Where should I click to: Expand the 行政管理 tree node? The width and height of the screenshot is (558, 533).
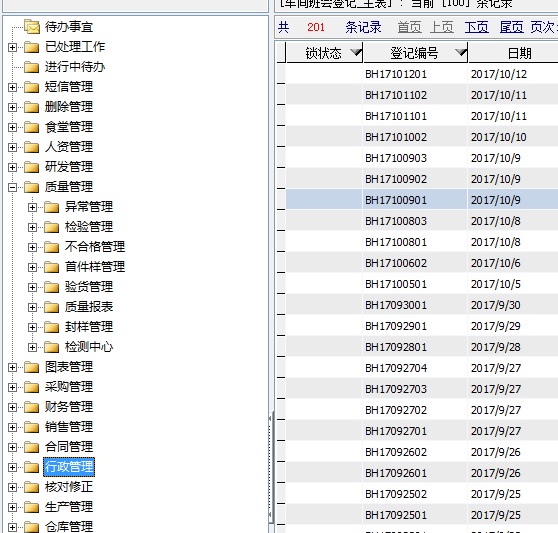[12, 467]
